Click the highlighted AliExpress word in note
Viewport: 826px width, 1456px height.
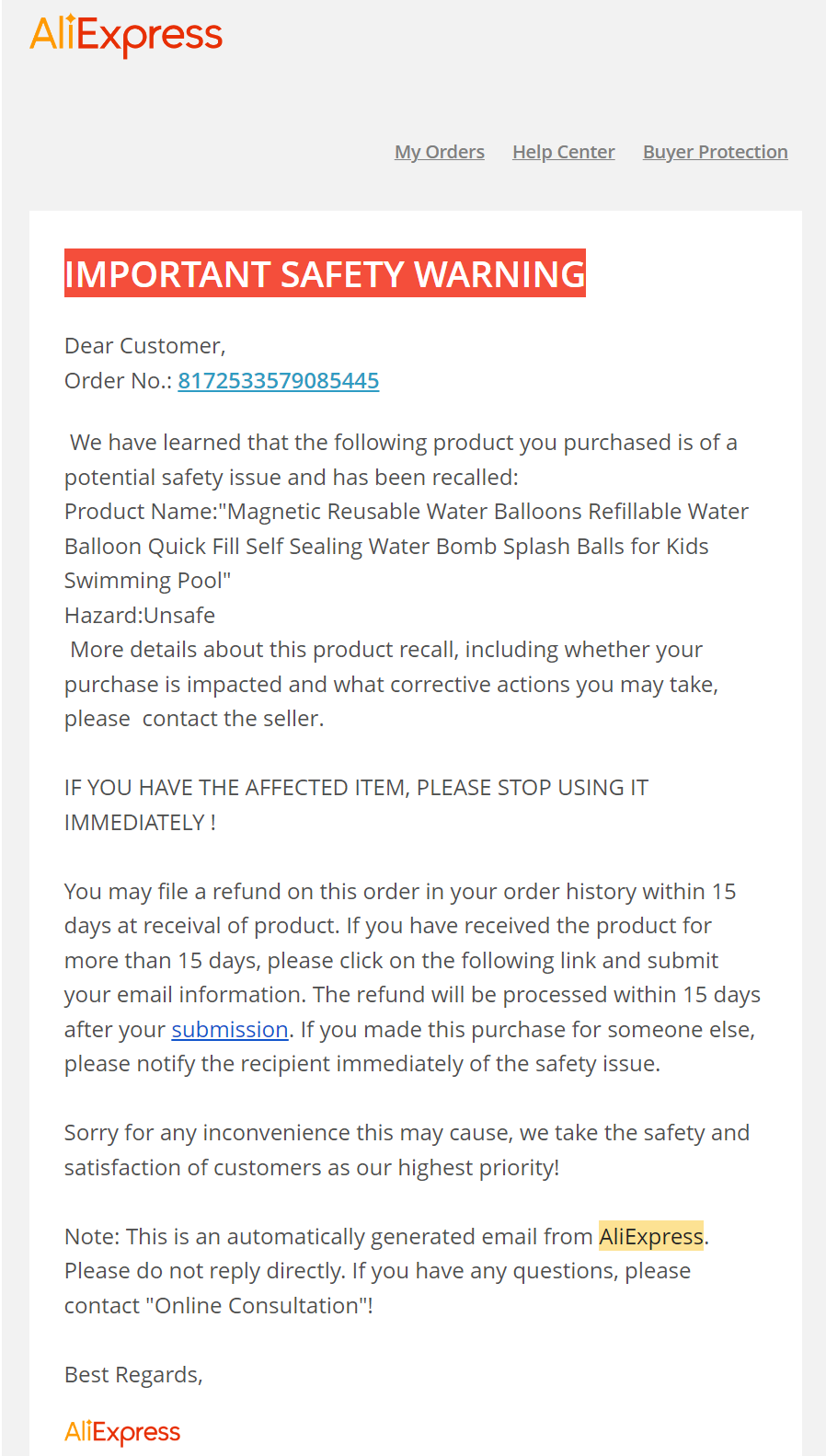point(651,1236)
